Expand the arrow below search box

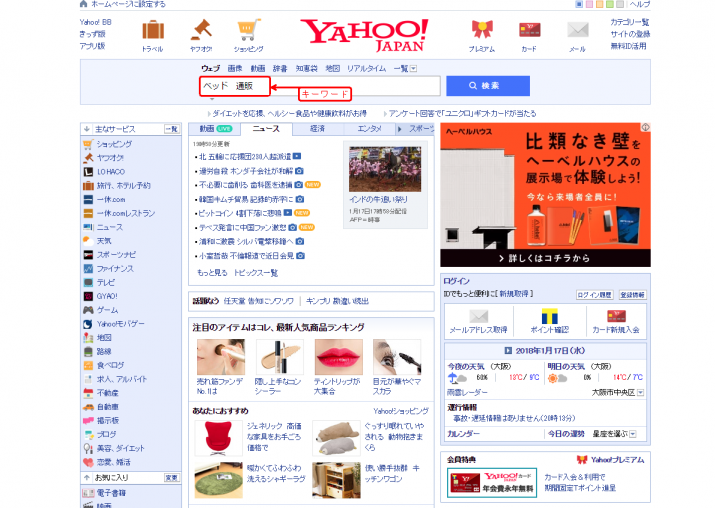click(212, 98)
